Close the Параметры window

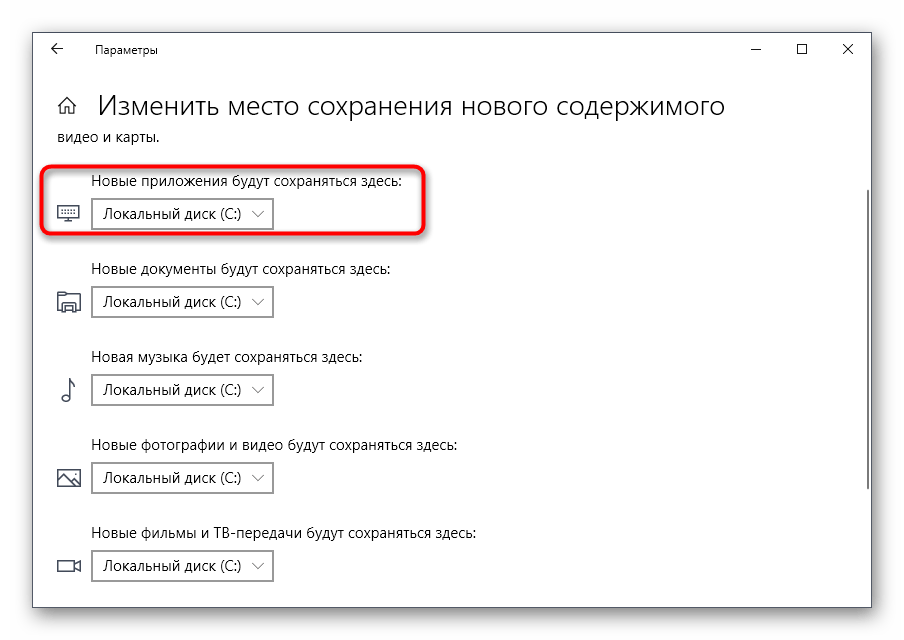tap(847, 49)
